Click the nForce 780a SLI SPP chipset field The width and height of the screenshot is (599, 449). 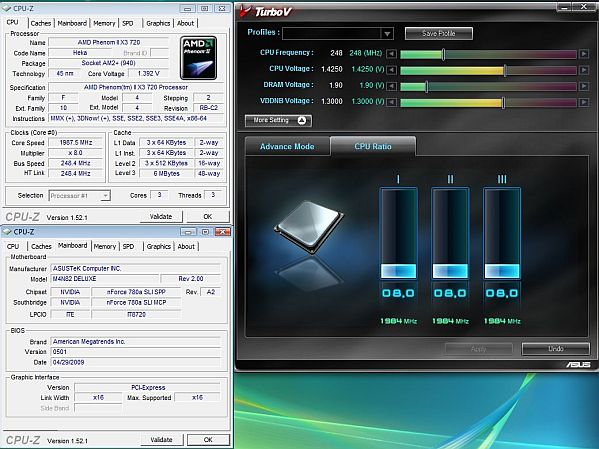point(136,292)
